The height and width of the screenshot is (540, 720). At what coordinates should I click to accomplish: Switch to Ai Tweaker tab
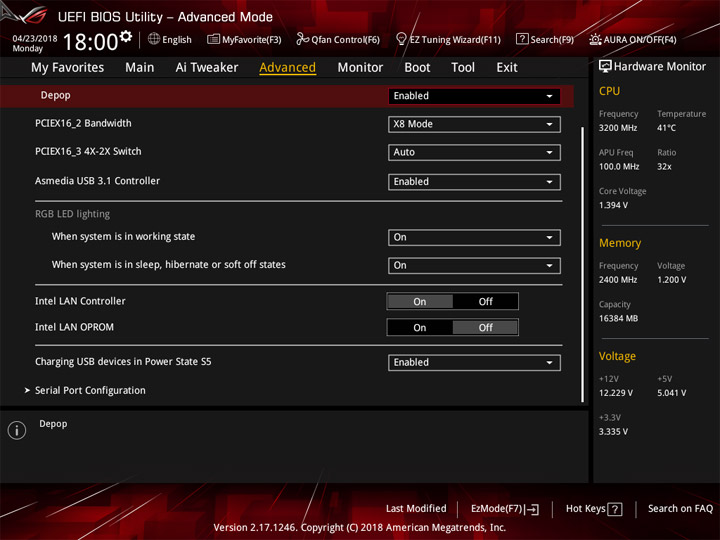(207, 68)
